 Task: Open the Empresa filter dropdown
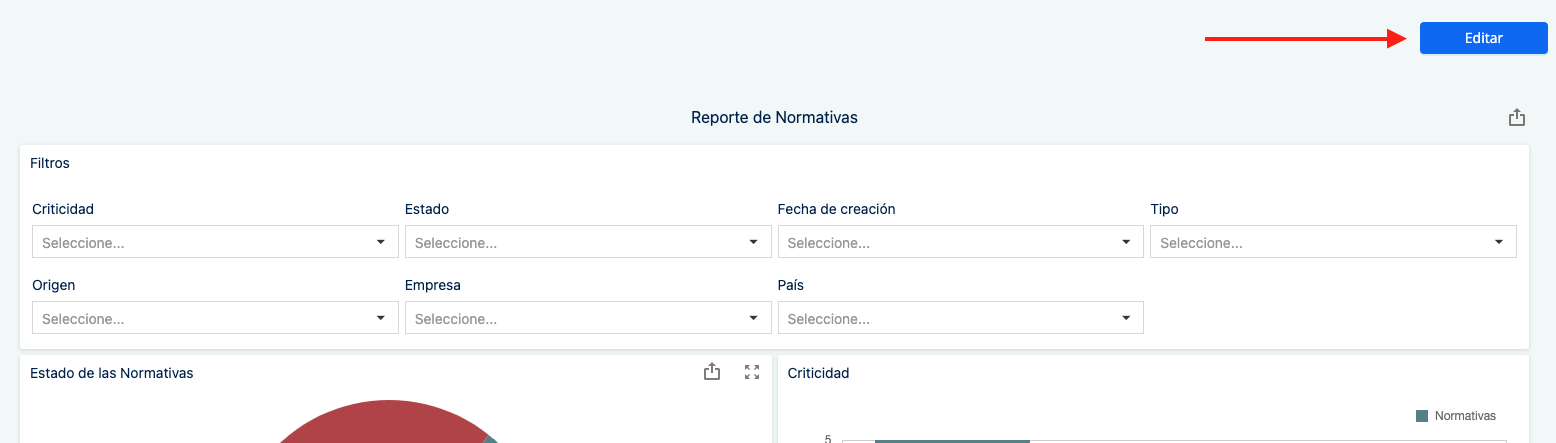pos(588,318)
